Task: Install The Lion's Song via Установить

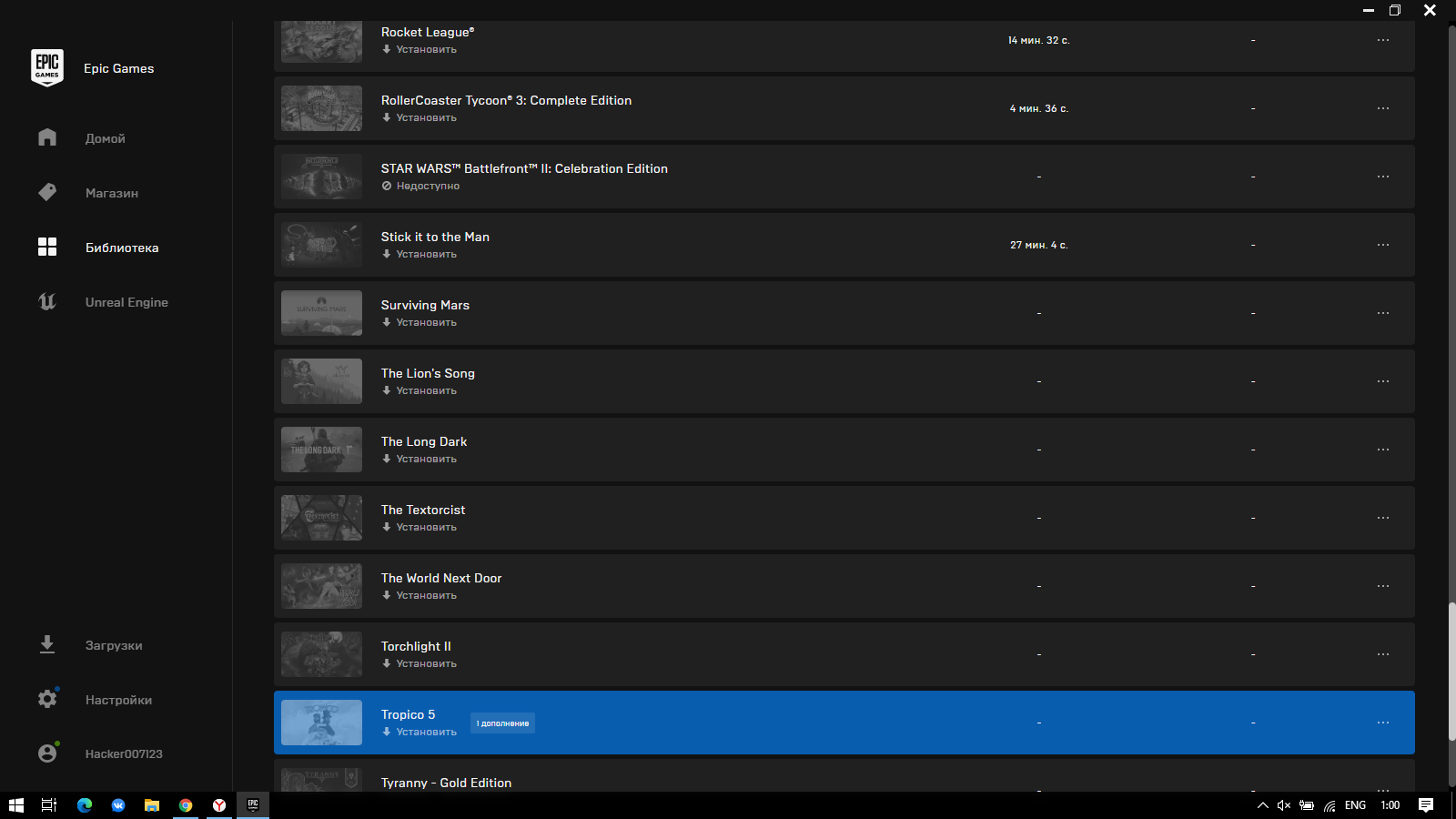Action: [420, 390]
